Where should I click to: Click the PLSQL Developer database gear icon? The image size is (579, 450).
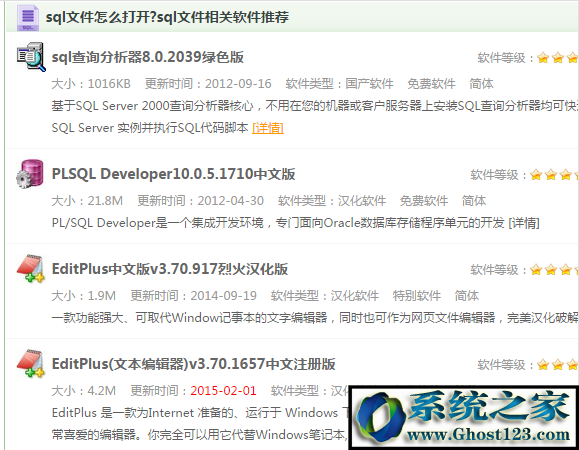point(30,174)
